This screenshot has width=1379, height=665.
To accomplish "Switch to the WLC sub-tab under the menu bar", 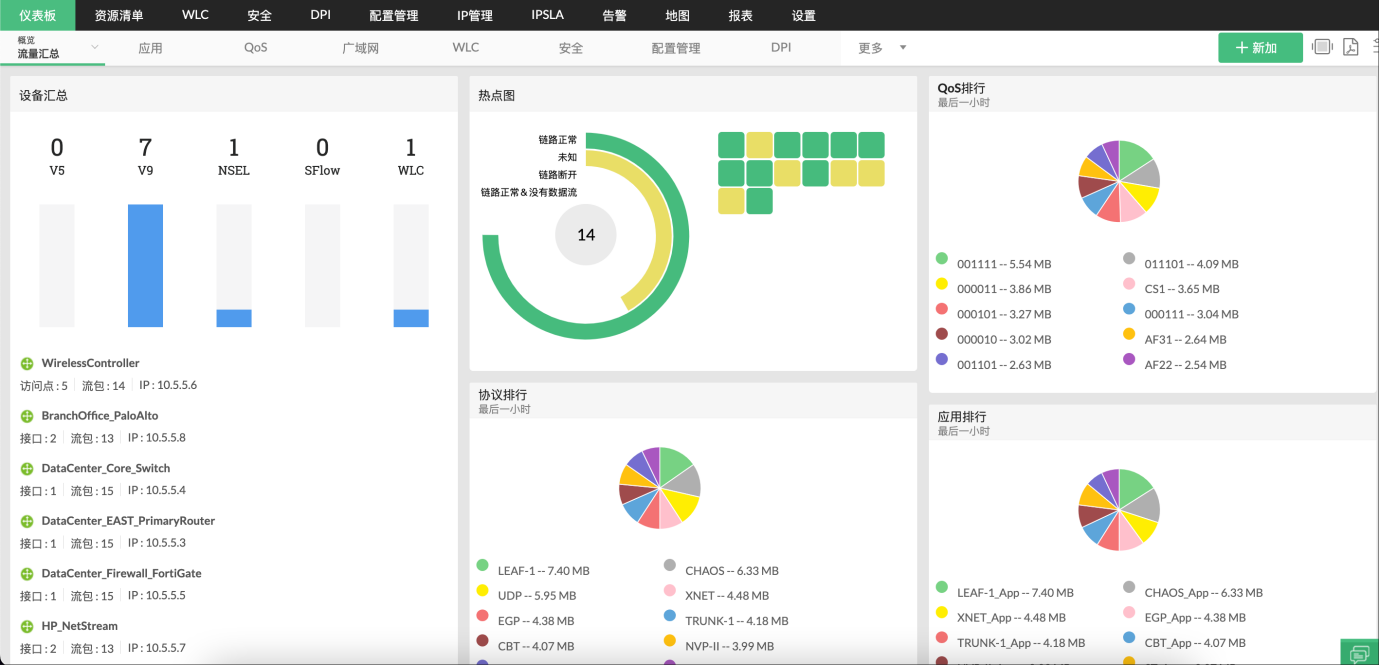I will click(466, 48).
